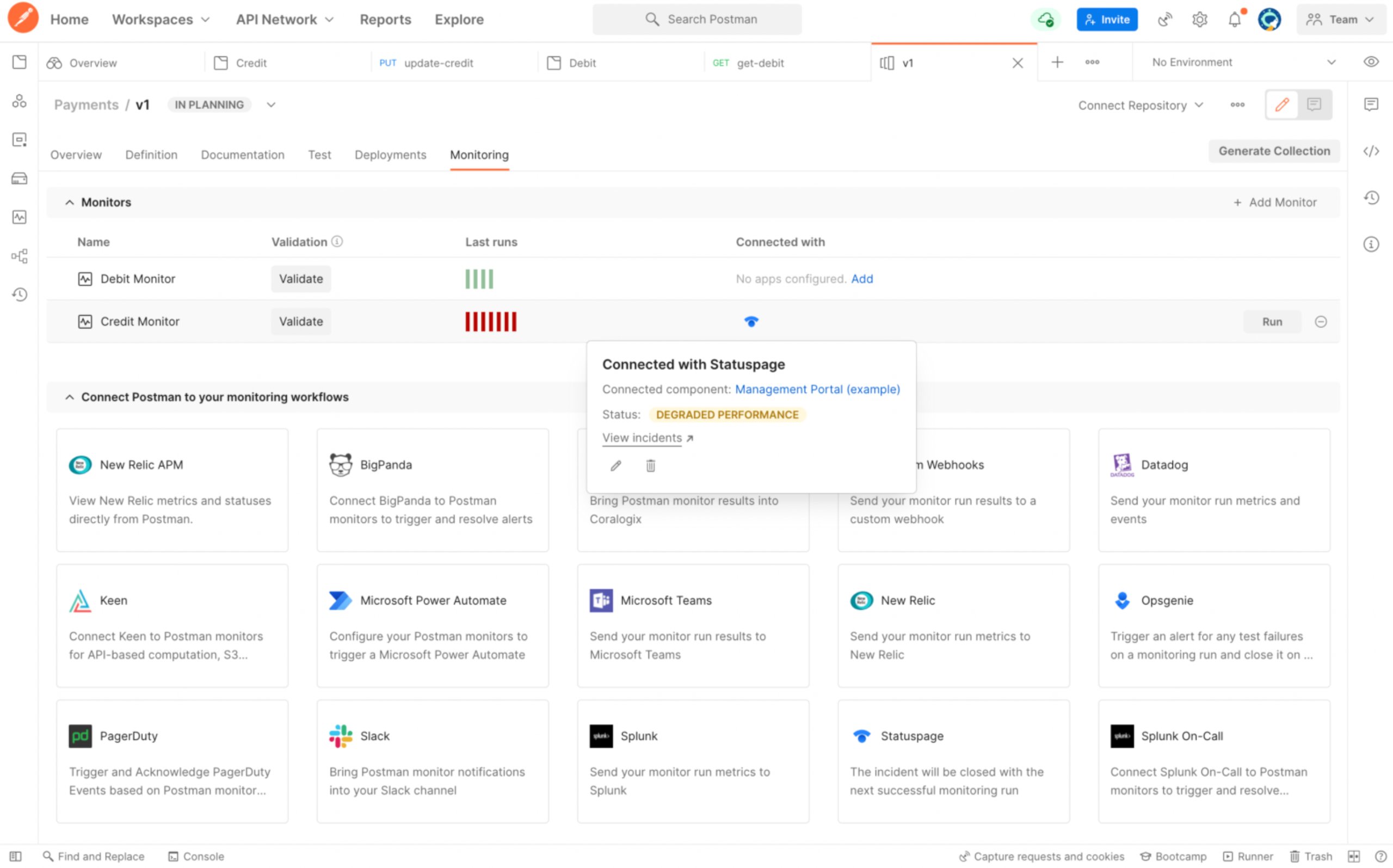Select the Datadog integration card
The width and height of the screenshot is (1393, 868).
coord(1214,490)
